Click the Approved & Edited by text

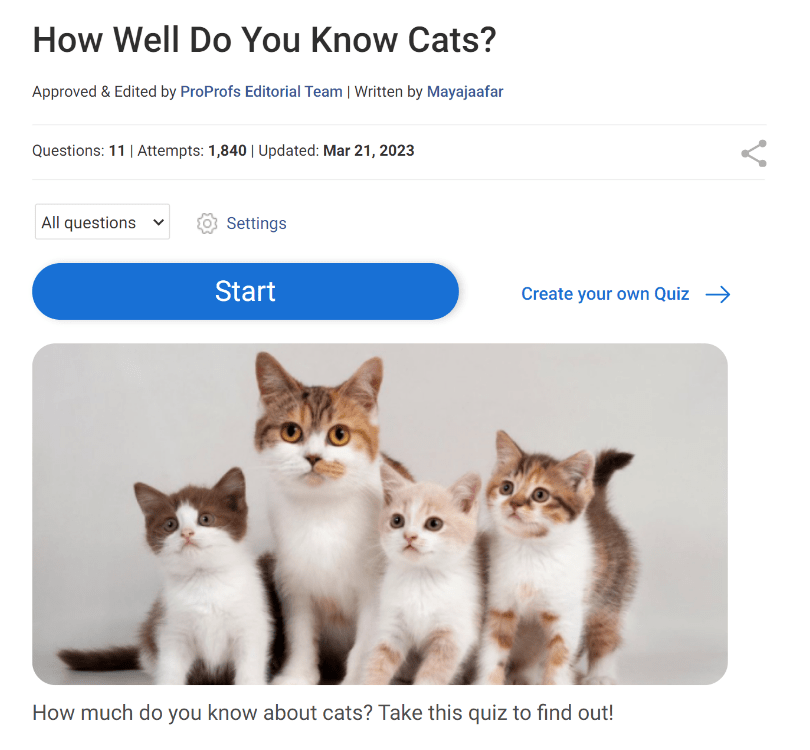click(104, 92)
